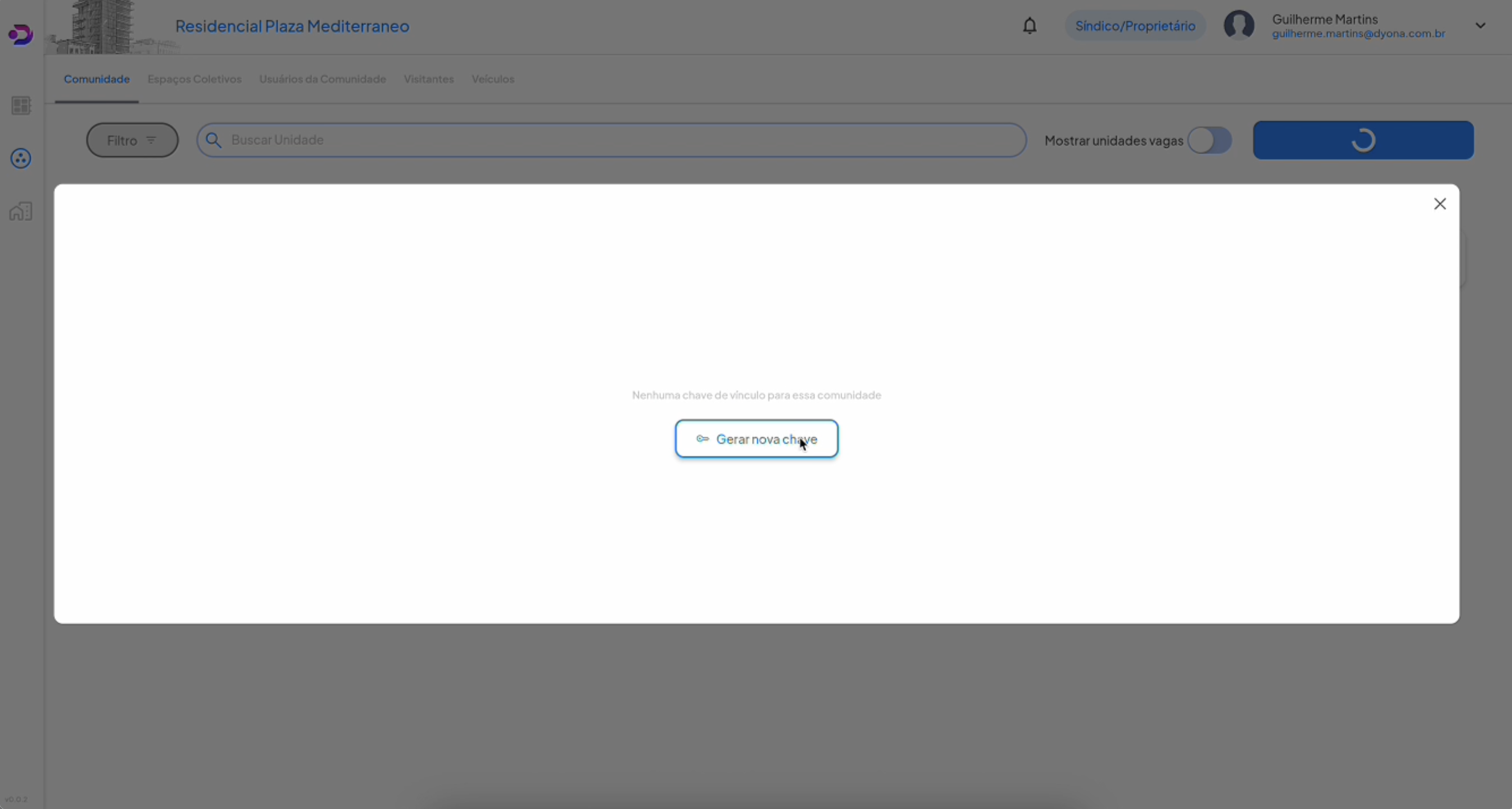Open the notifications bell
This screenshot has width=1512, height=809.
(x=1029, y=26)
